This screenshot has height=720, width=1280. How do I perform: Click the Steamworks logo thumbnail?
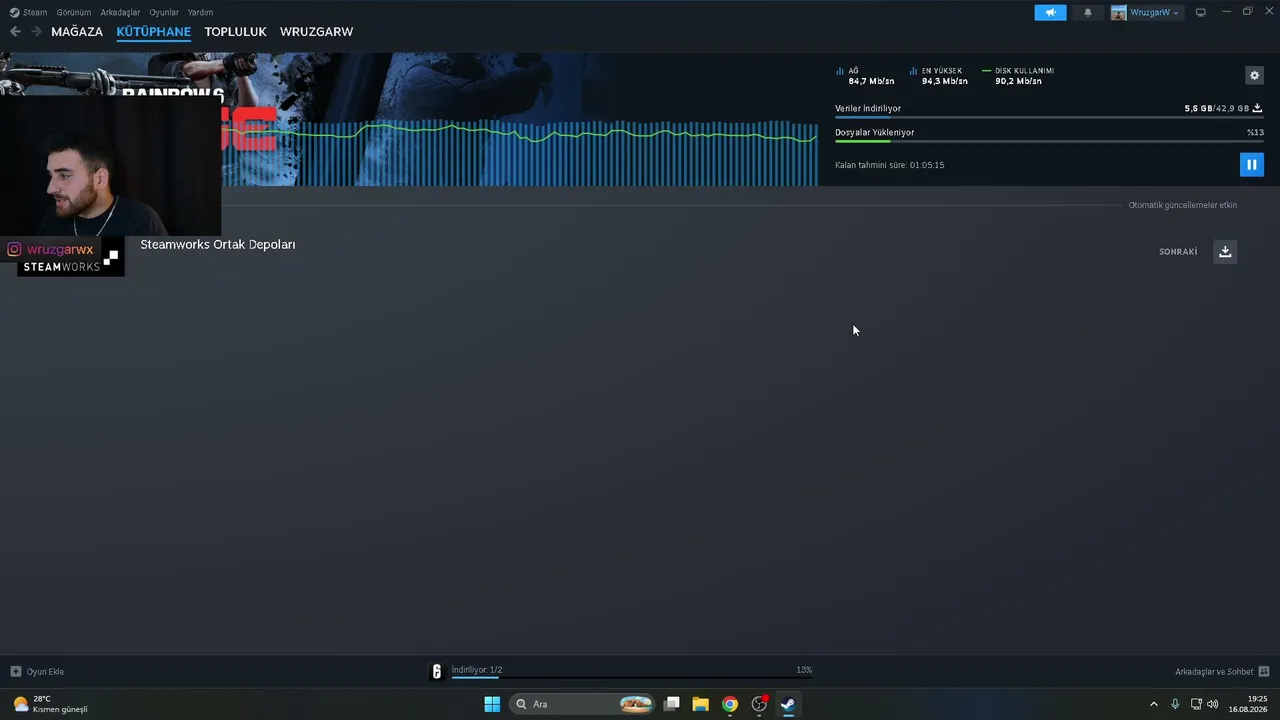[x=71, y=257]
